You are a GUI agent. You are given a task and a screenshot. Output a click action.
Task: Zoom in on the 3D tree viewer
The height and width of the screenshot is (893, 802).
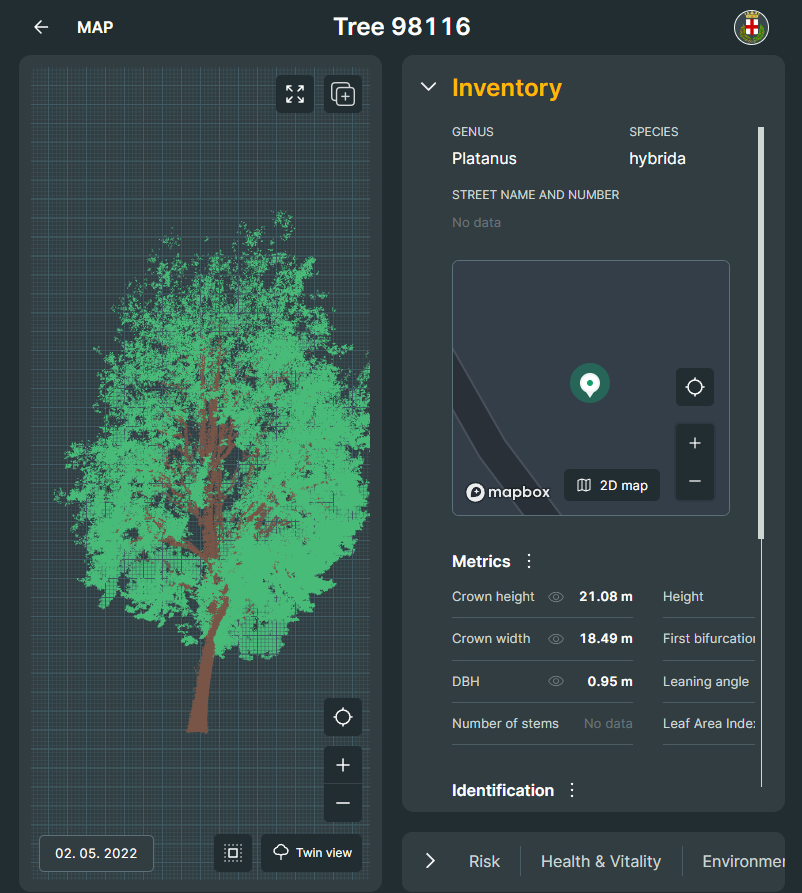(x=343, y=765)
